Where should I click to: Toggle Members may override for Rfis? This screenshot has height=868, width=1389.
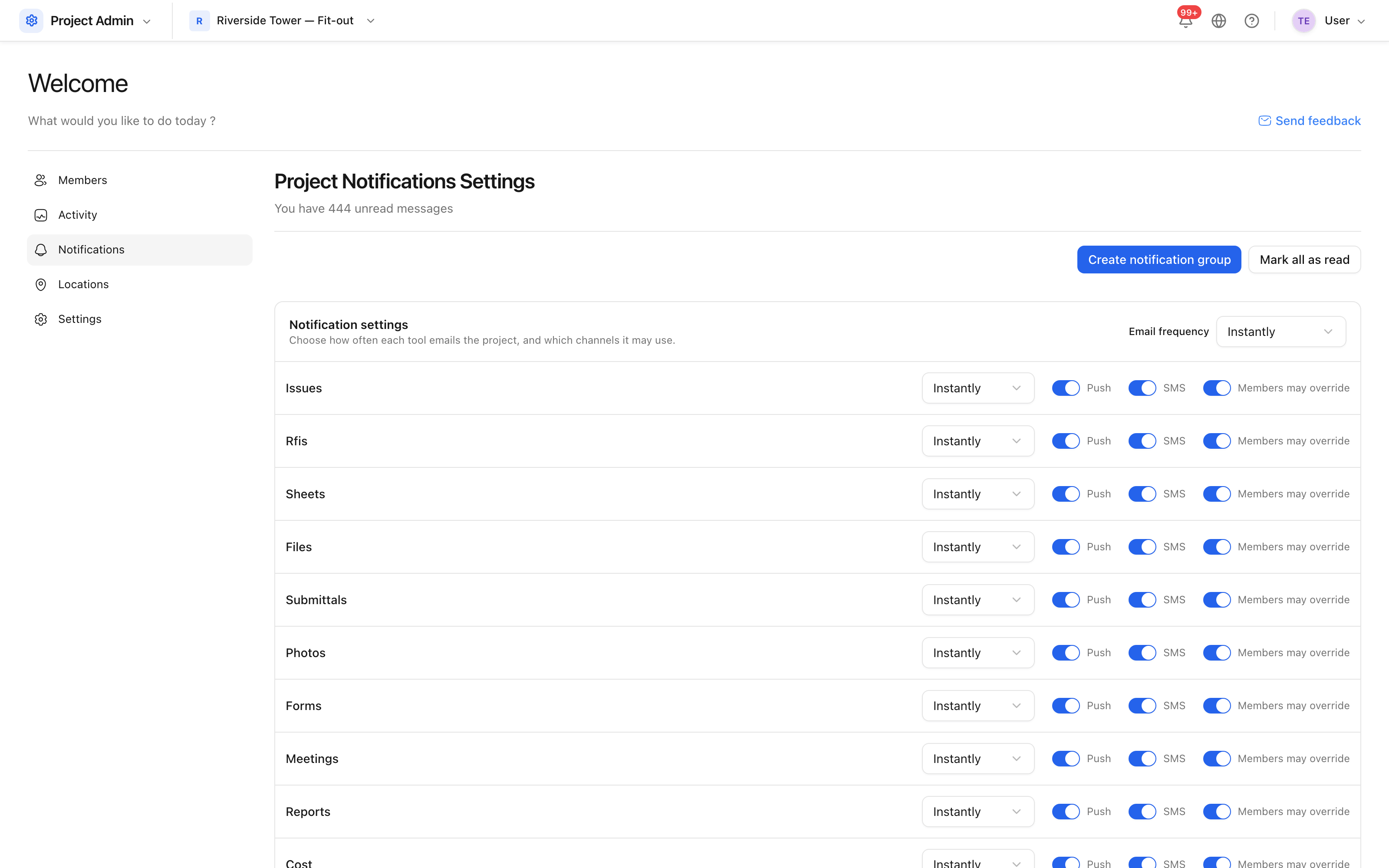coord(1216,441)
